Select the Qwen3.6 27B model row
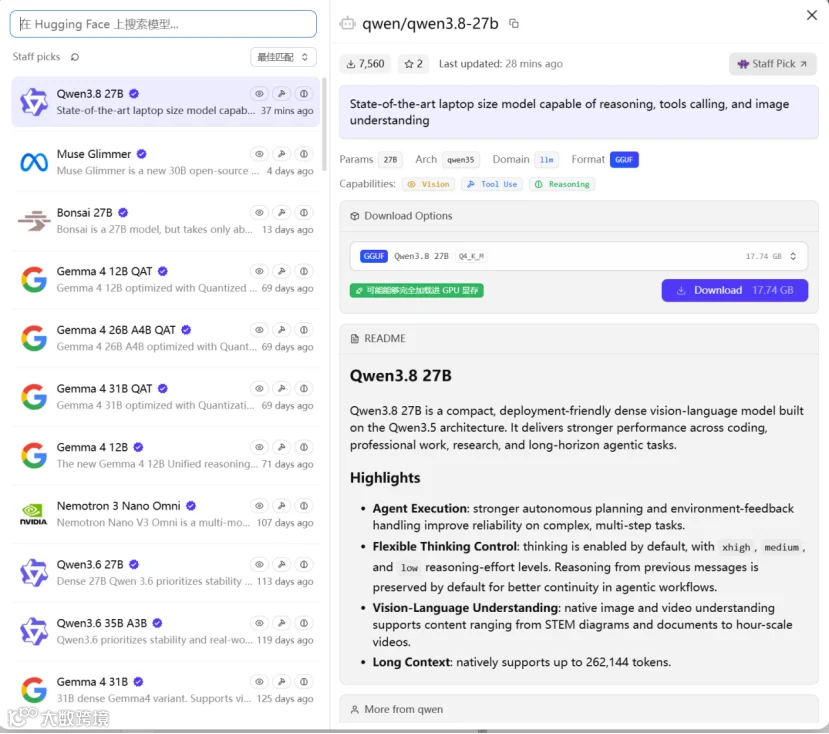Screen dimensions: 829x734 (165, 573)
